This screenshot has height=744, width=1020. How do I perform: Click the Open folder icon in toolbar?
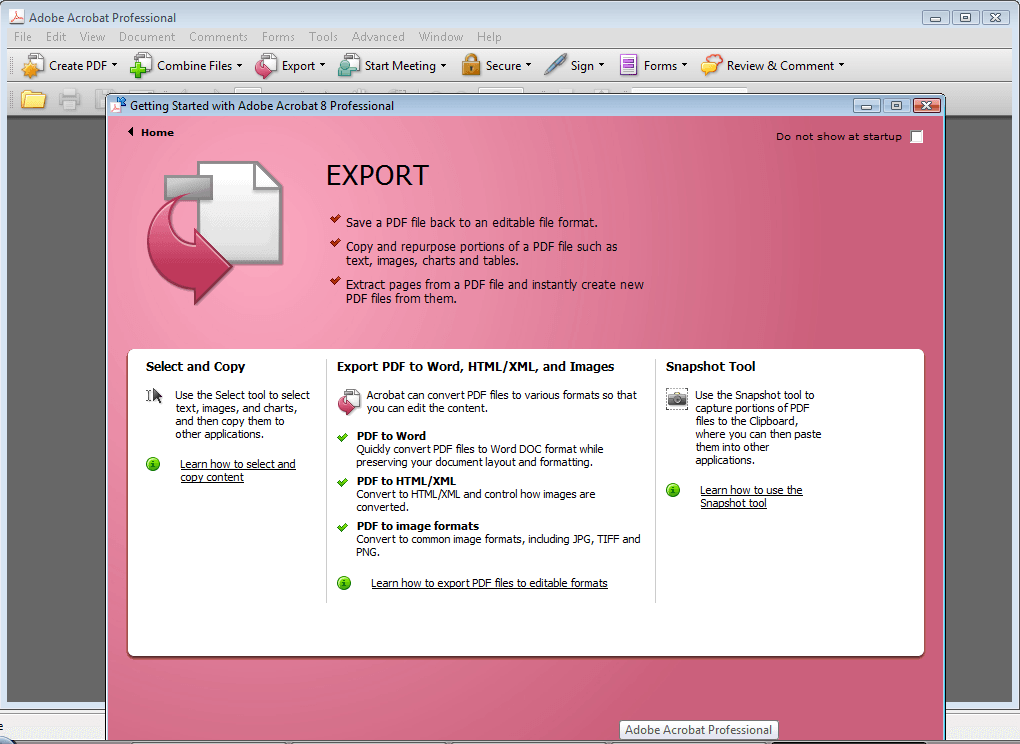pyautogui.click(x=33, y=100)
